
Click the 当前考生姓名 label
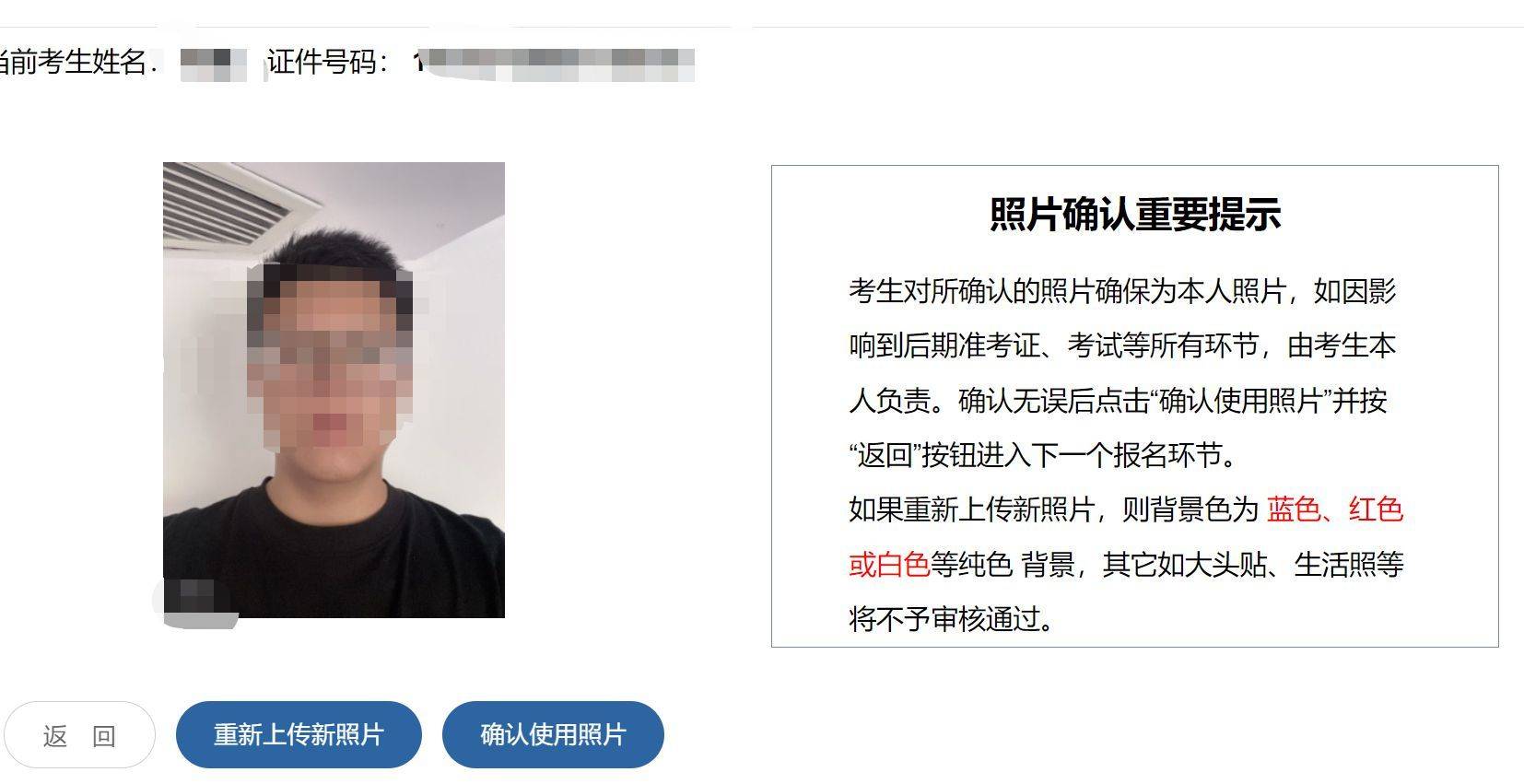(x=74, y=62)
